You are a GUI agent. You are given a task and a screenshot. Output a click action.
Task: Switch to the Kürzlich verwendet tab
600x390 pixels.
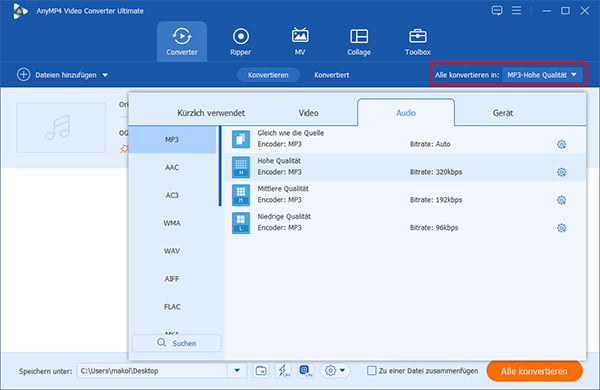tap(211, 113)
